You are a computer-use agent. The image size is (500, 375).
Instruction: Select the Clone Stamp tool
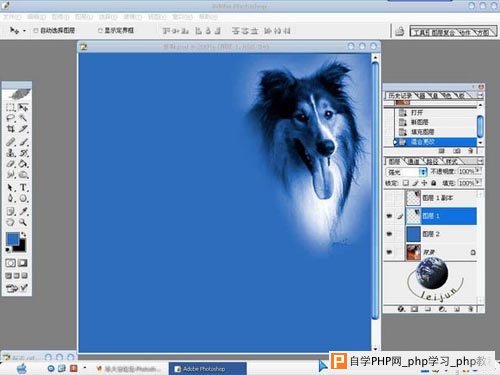tap(11, 153)
